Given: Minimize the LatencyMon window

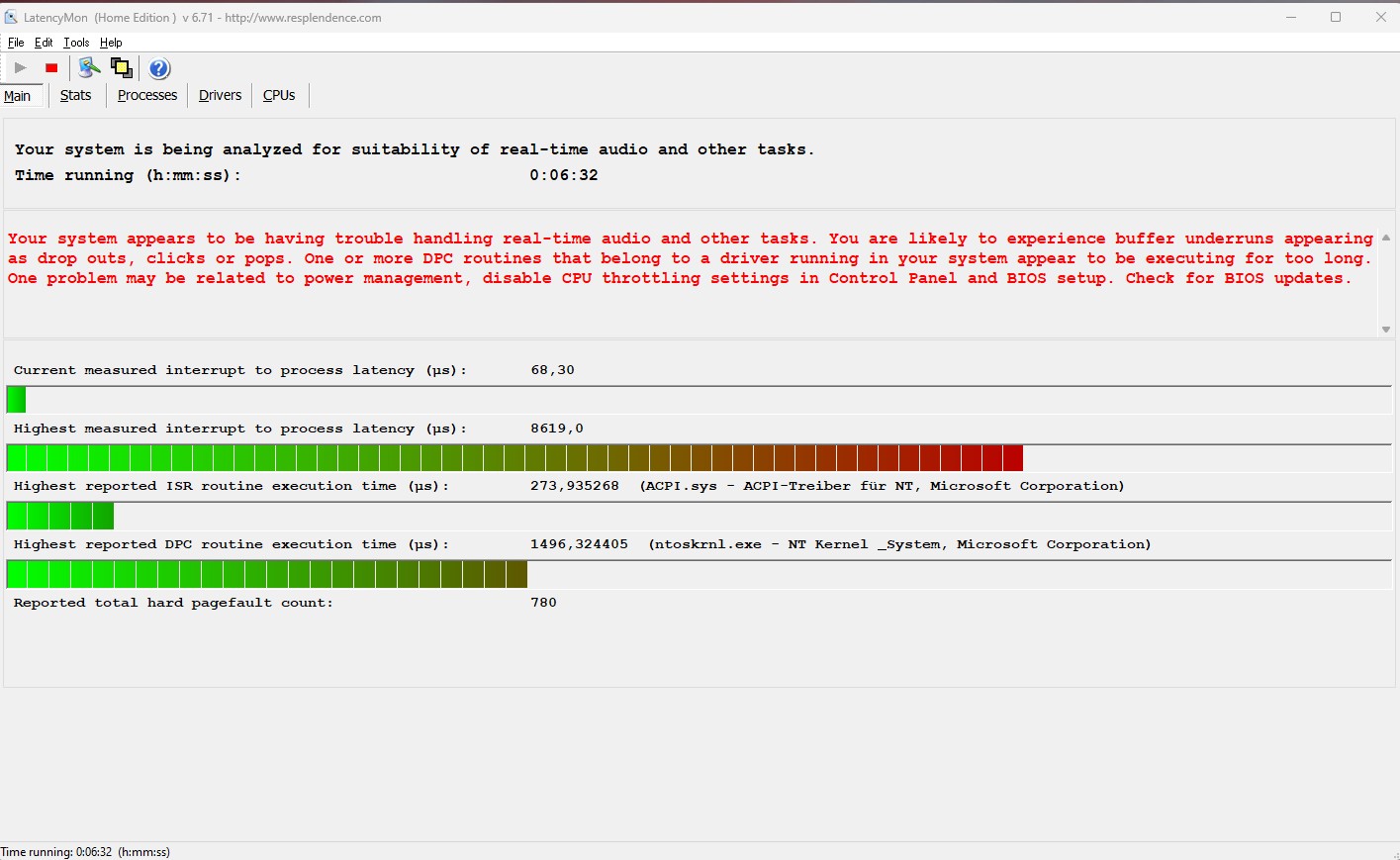Looking at the screenshot, I should pyautogui.click(x=1291, y=17).
